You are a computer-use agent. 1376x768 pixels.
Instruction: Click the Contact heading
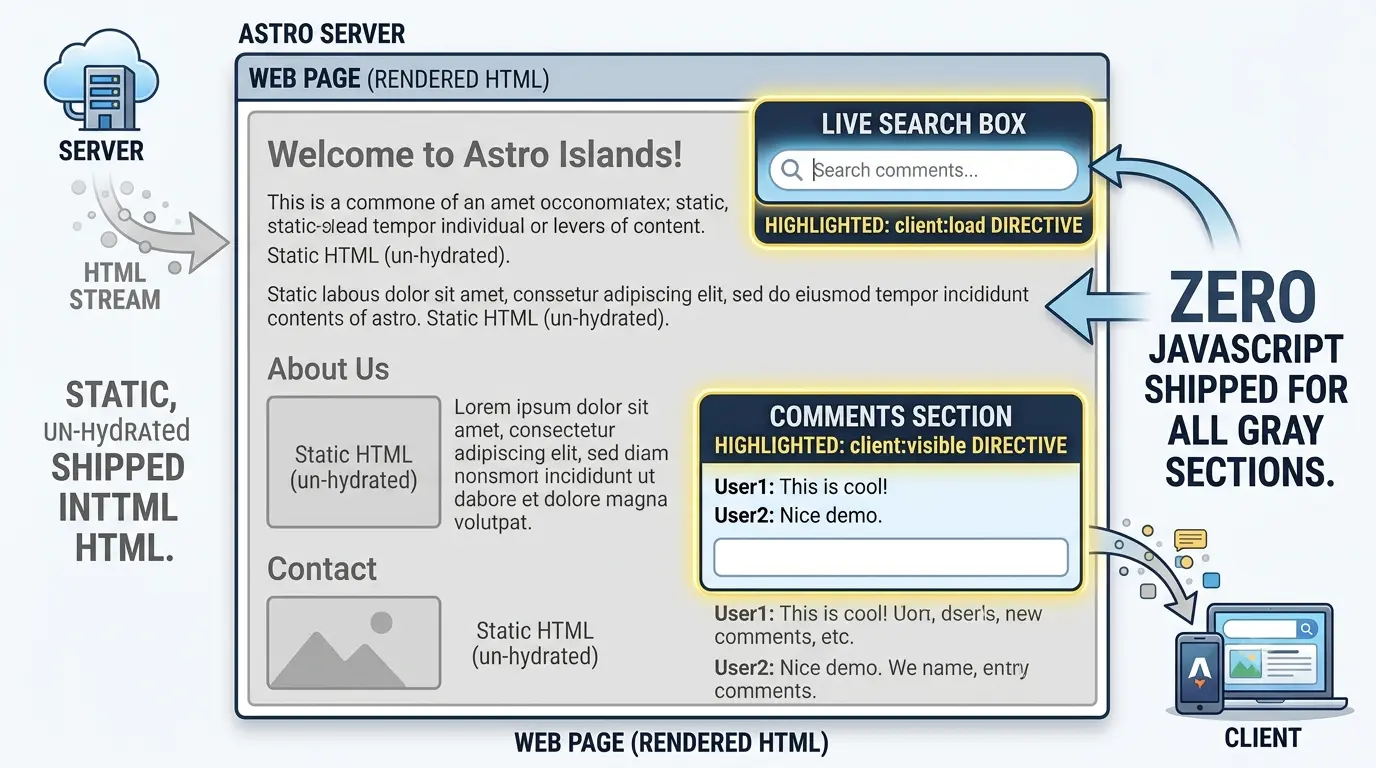pyautogui.click(x=322, y=569)
